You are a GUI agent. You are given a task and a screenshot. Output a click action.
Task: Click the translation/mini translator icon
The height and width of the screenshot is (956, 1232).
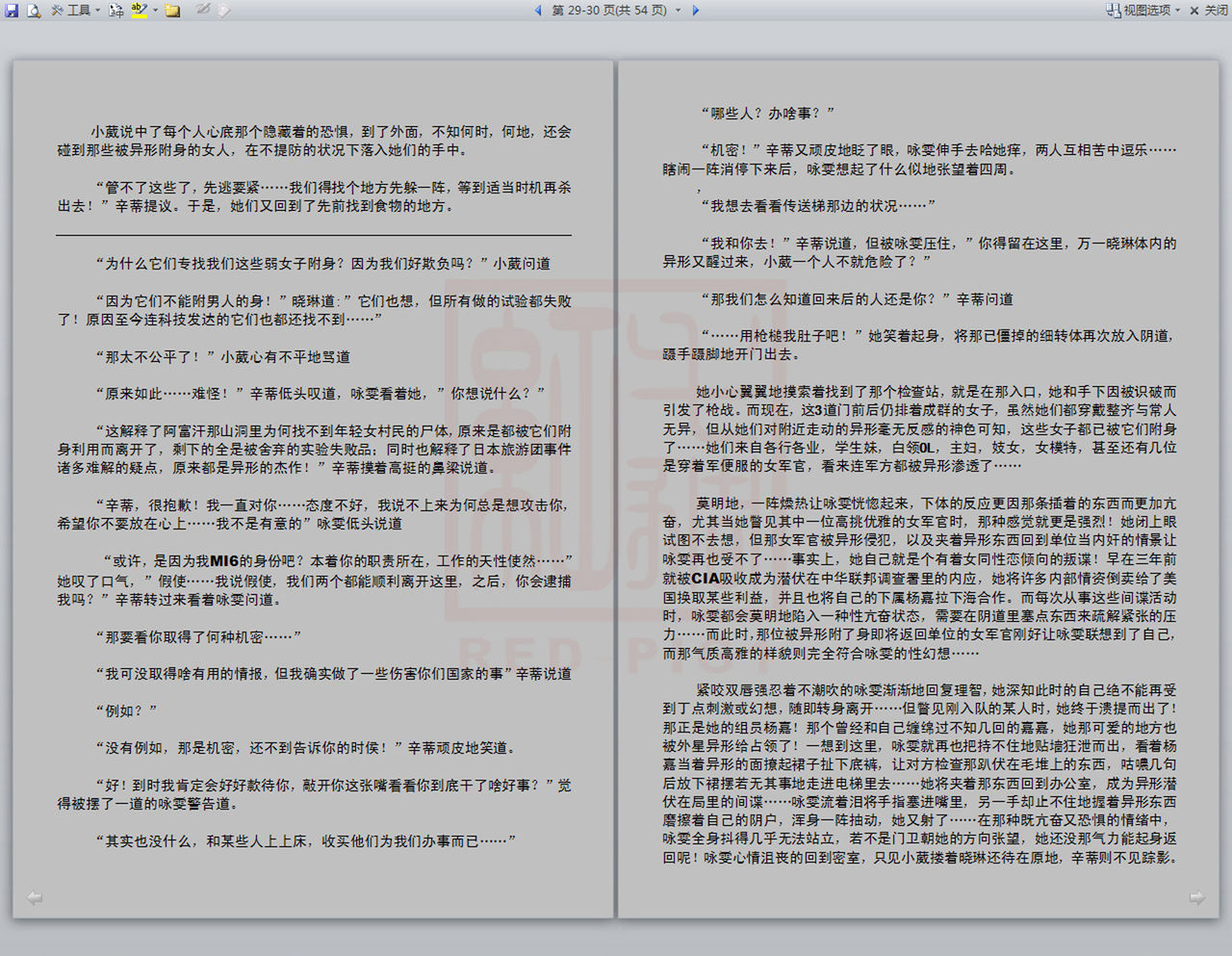116,11
